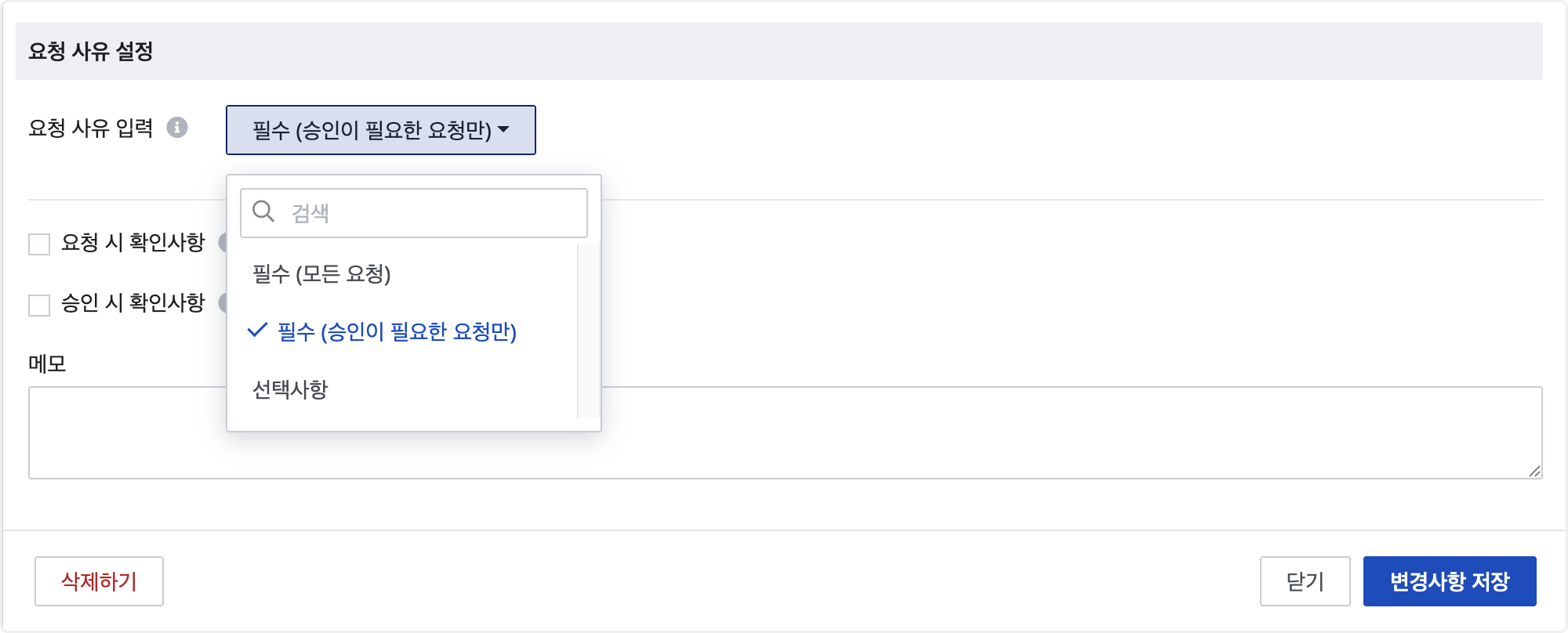Click the checkmark icon beside the selected option

point(257,331)
